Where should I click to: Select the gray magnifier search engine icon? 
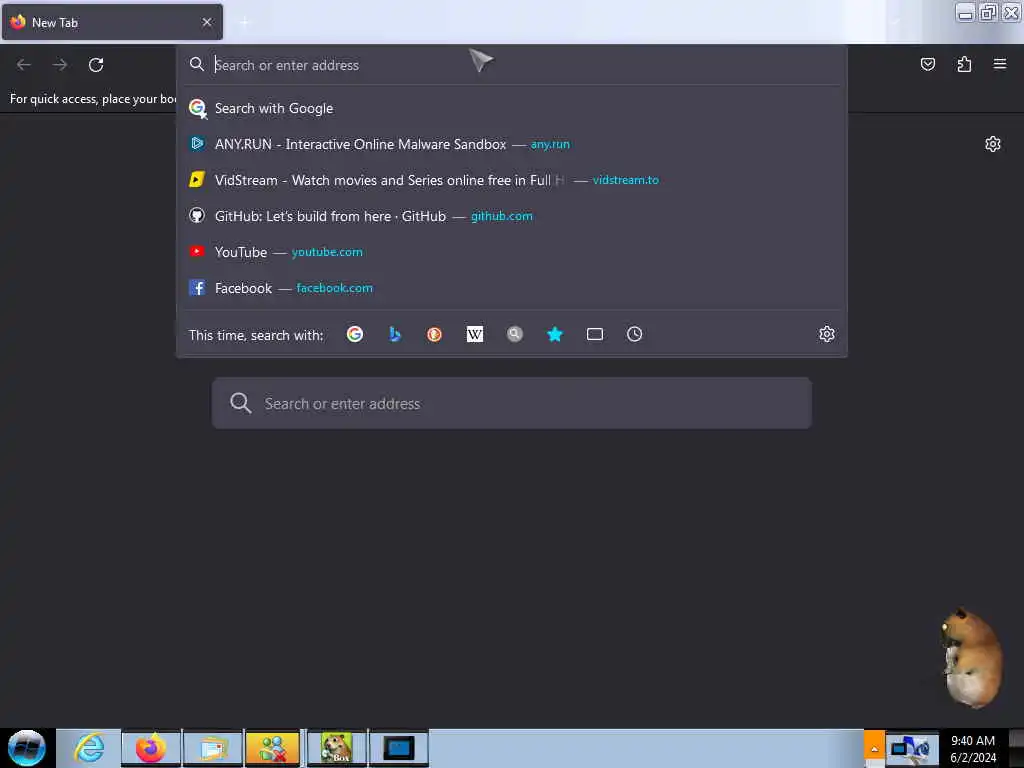point(515,334)
